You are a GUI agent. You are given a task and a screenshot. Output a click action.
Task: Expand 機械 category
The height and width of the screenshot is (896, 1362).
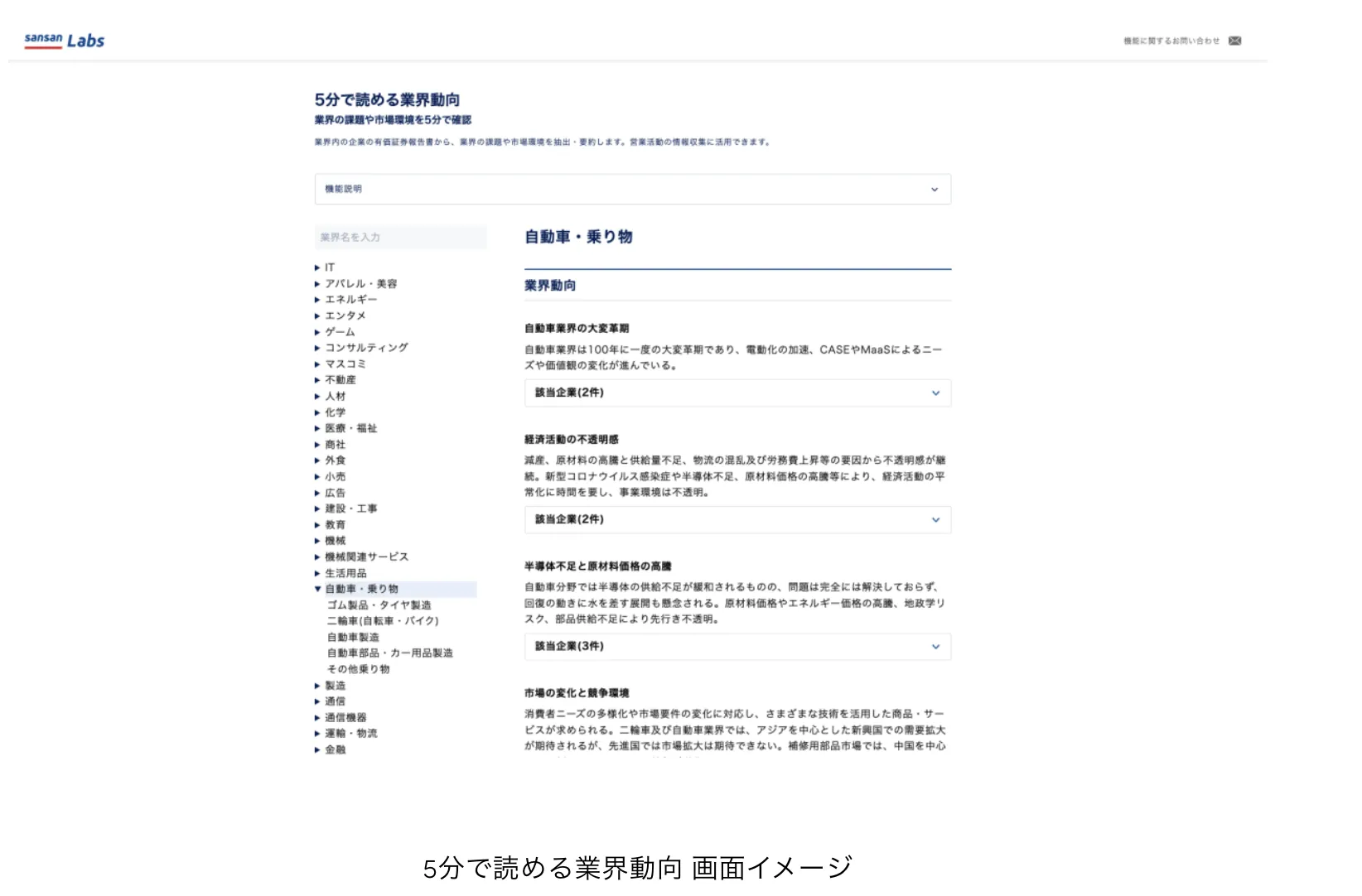coord(330,541)
